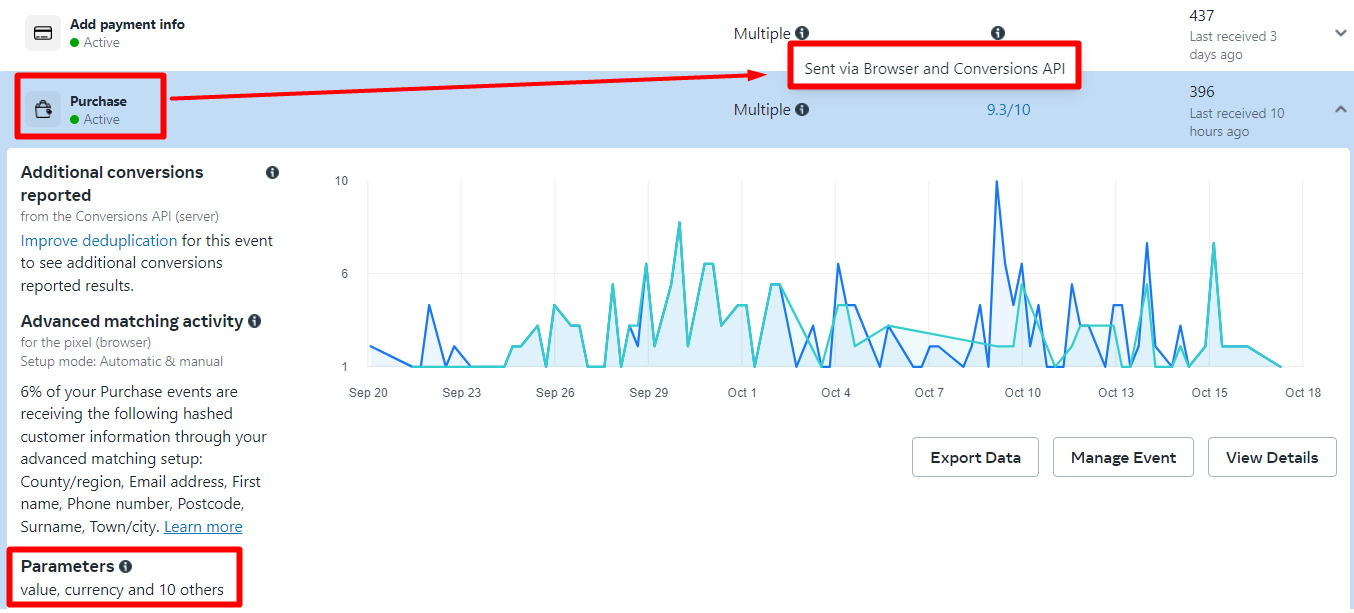
Task: Click info icon beside Multiple in Purchase row
Action: (802, 110)
